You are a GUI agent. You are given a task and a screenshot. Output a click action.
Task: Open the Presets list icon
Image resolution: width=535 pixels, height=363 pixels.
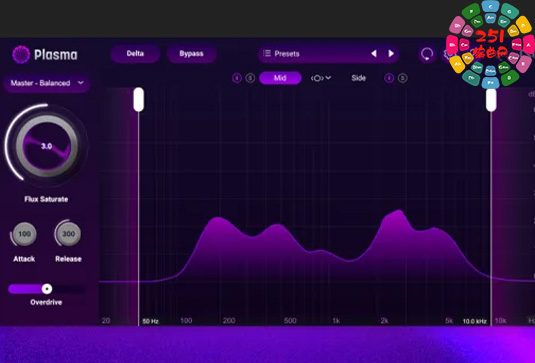click(267, 53)
